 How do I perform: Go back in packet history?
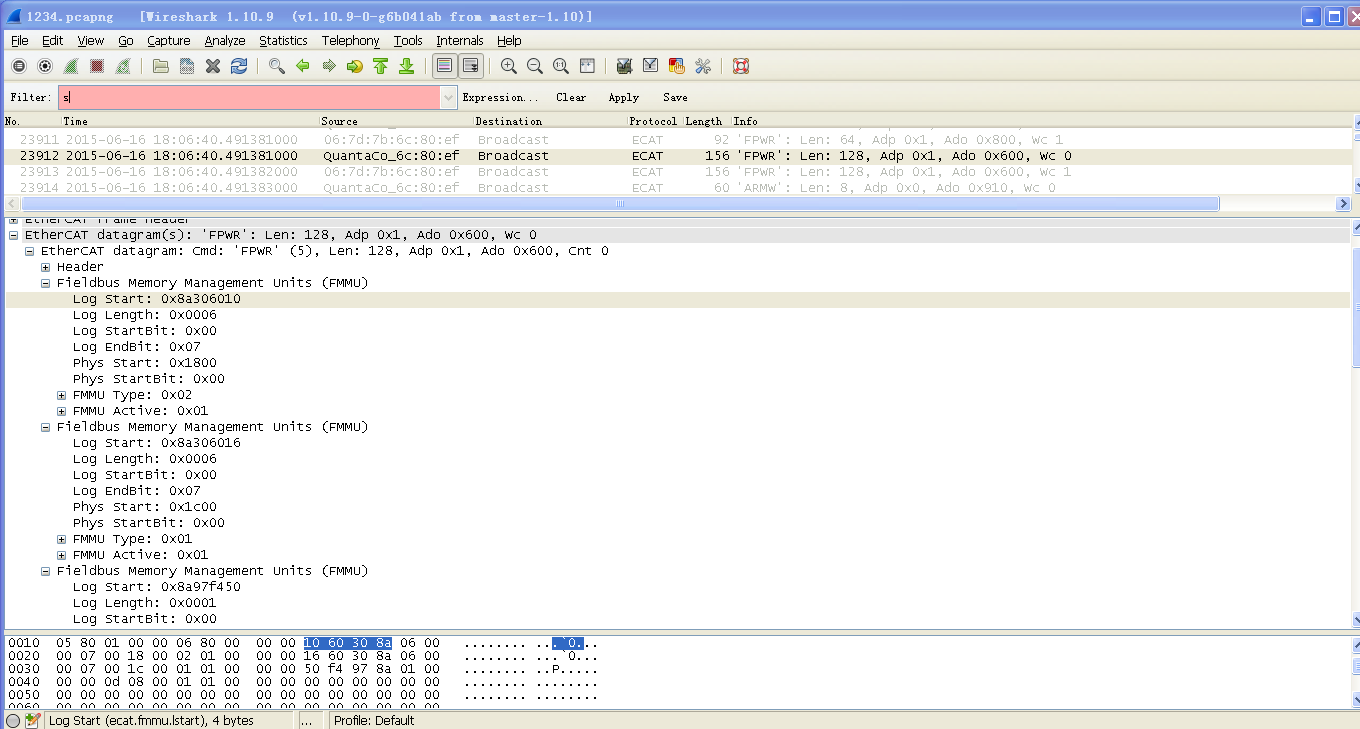pyautogui.click(x=303, y=66)
